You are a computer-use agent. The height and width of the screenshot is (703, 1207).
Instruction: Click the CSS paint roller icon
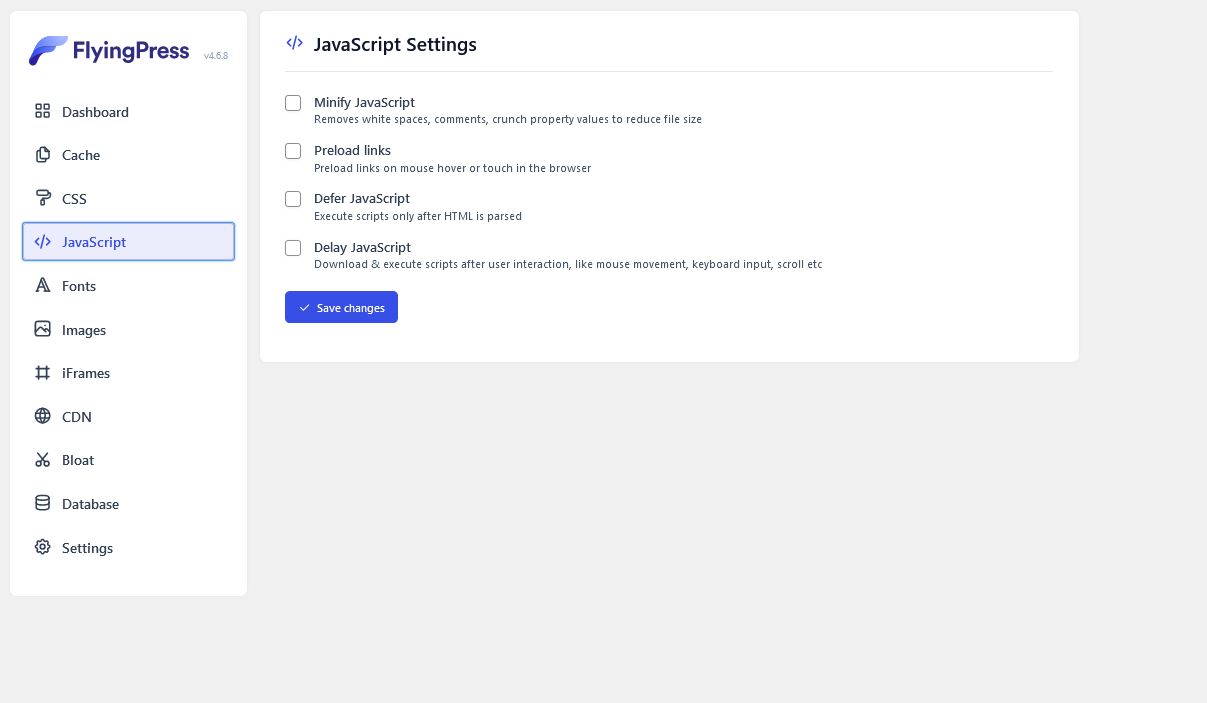point(42,198)
